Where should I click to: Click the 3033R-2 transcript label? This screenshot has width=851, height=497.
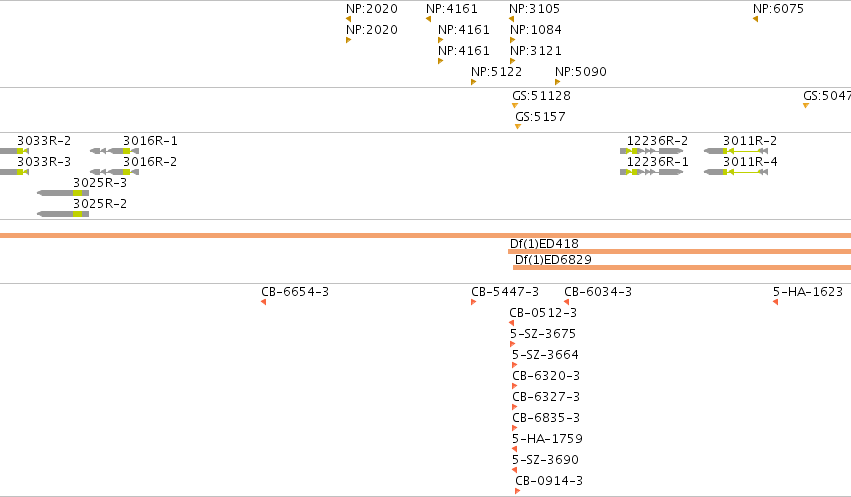click(44, 141)
